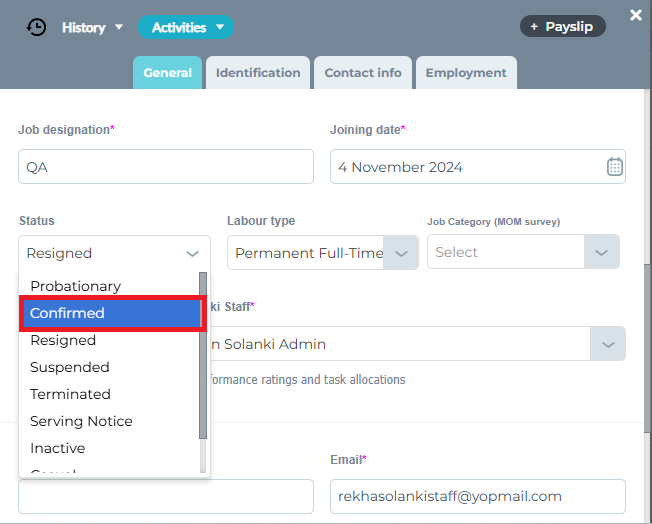Expand the History dropdown arrow
The height and width of the screenshot is (524, 652).
tap(119, 27)
